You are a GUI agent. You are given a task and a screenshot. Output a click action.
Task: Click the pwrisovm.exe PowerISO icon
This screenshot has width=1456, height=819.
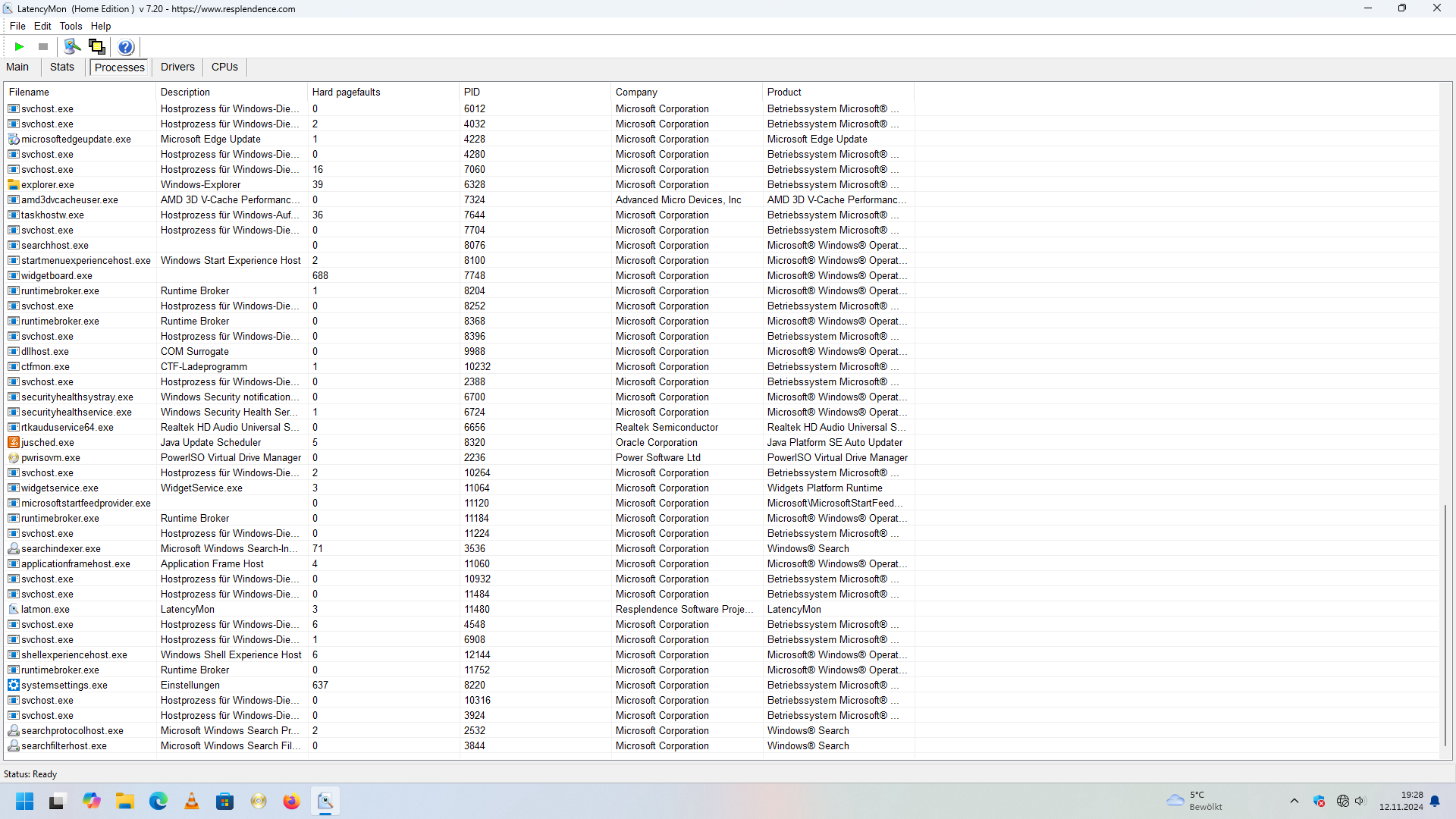[x=14, y=457]
